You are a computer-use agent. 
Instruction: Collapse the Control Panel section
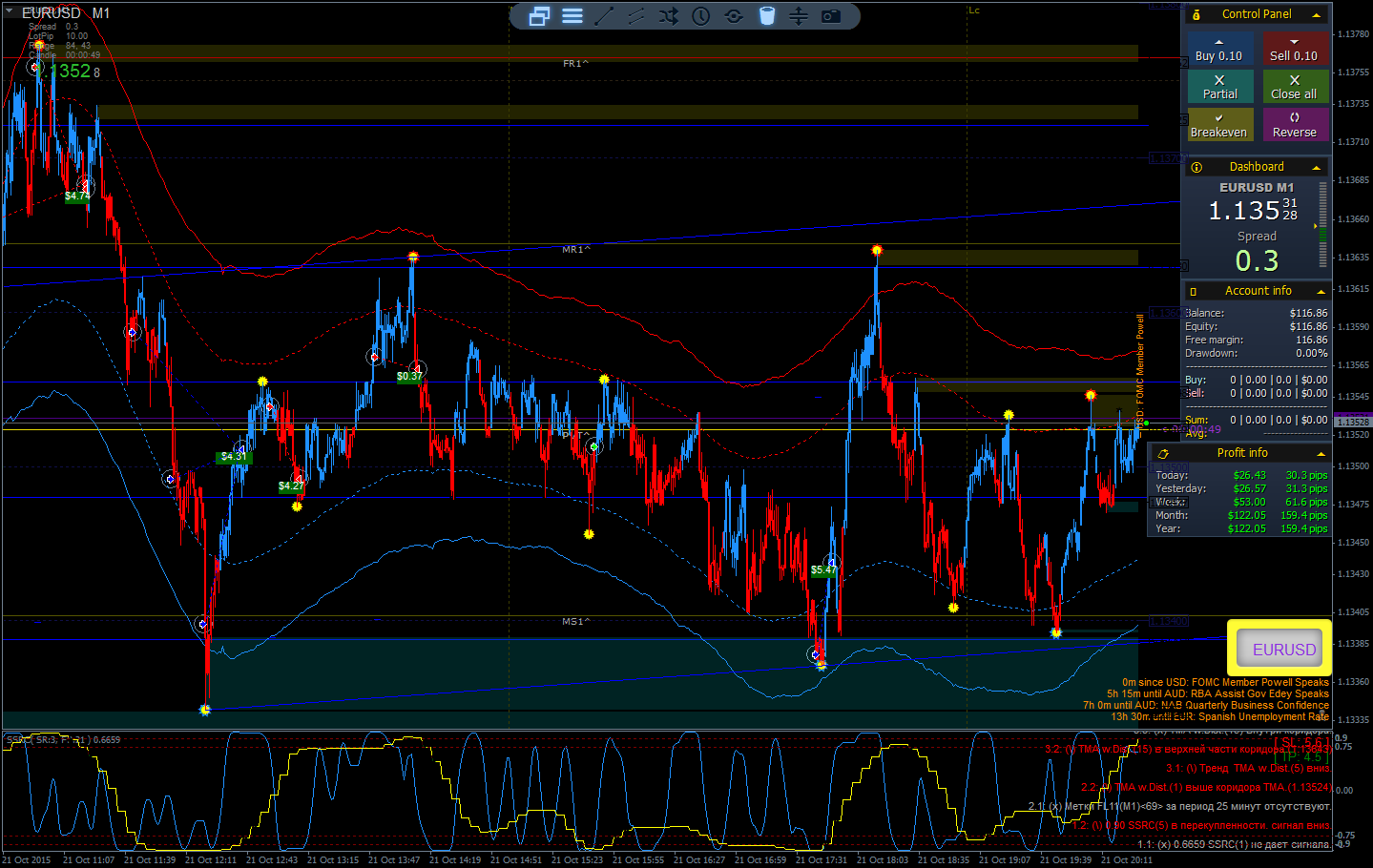pyautogui.click(x=1317, y=14)
